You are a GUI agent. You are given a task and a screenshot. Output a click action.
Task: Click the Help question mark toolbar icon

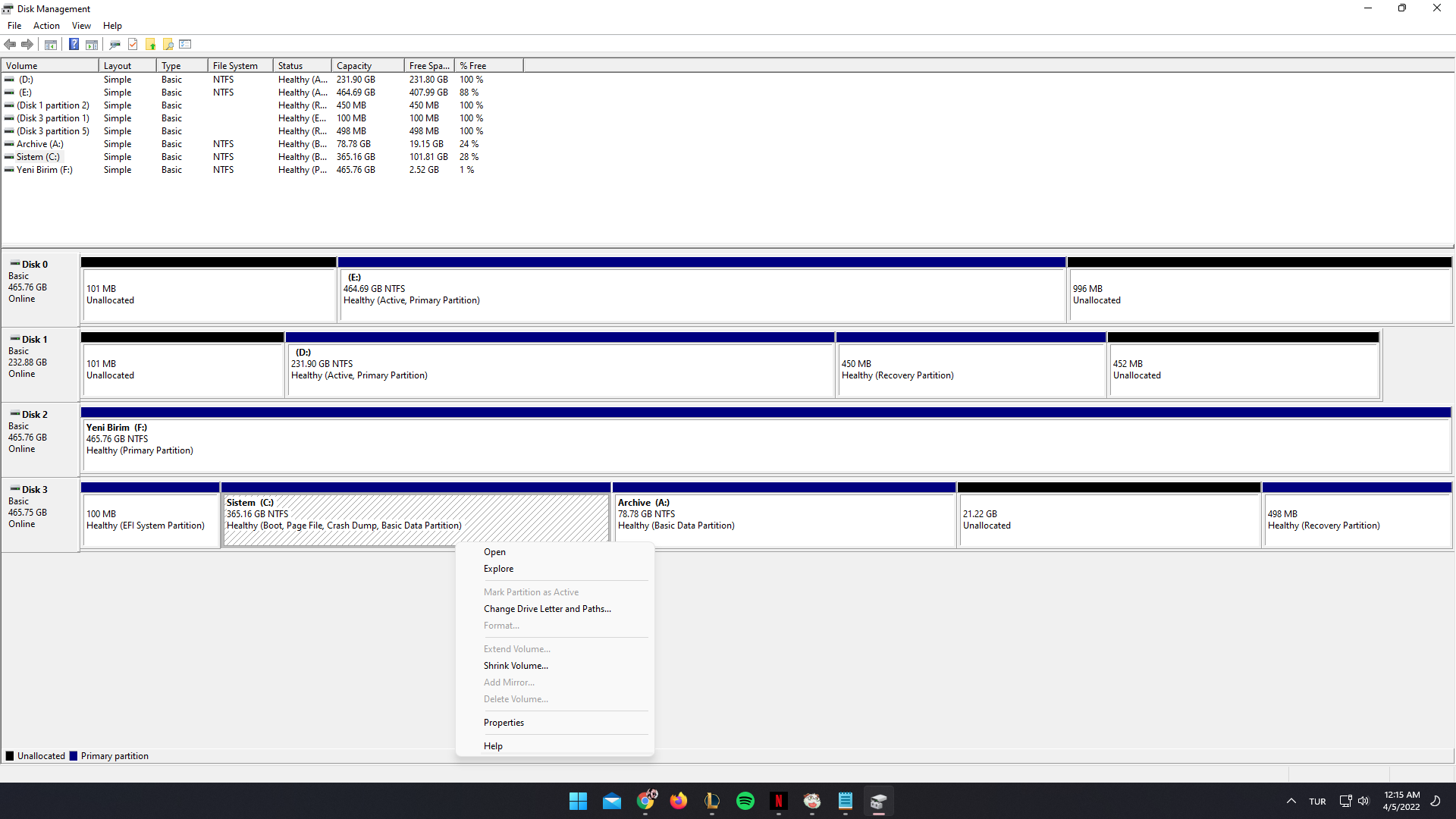click(74, 44)
